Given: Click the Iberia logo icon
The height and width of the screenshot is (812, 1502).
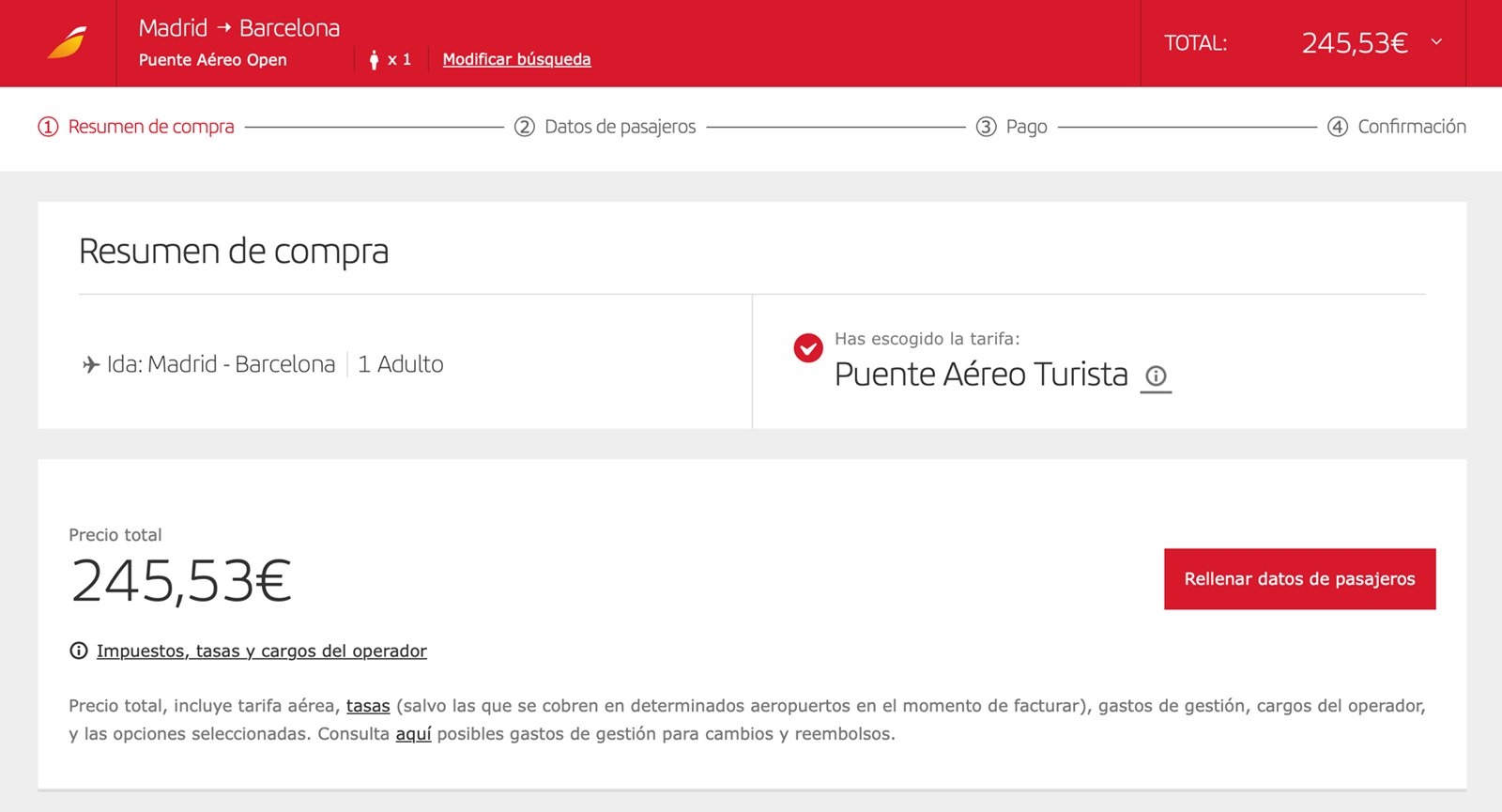Looking at the screenshot, I should coord(67,43).
